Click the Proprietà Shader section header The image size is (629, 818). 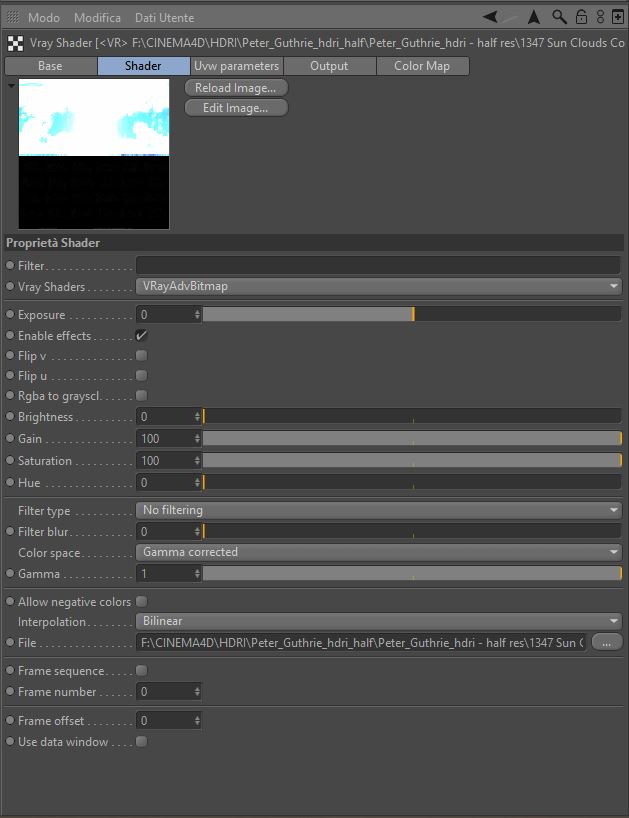click(x=314, y=243)
